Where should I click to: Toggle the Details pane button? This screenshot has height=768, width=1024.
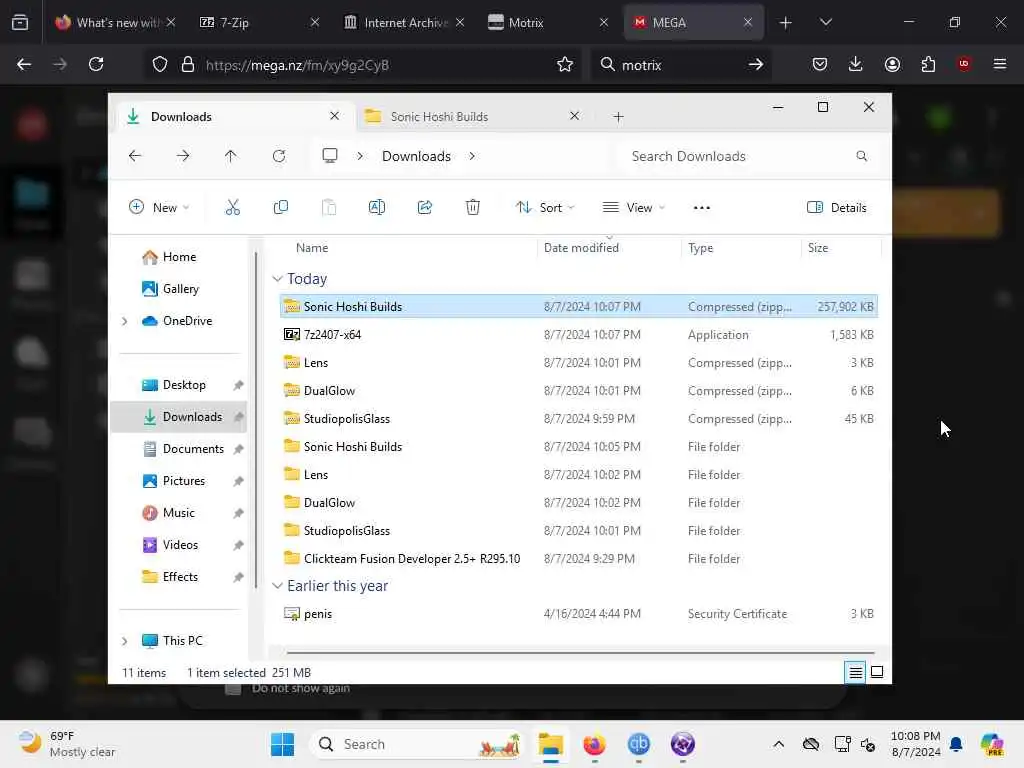[837, 208]
